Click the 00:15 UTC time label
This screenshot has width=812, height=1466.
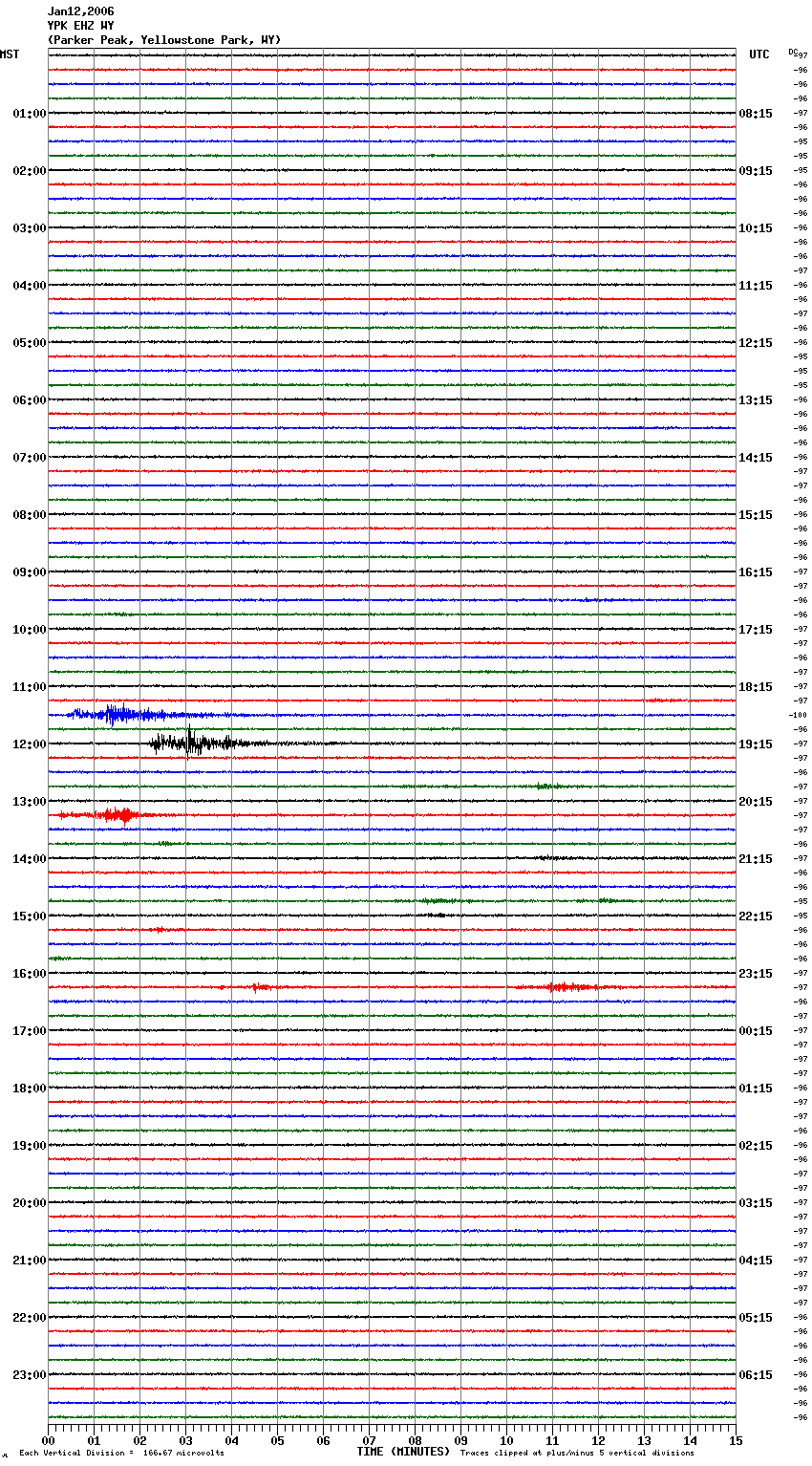click(x=756, y=1031)
